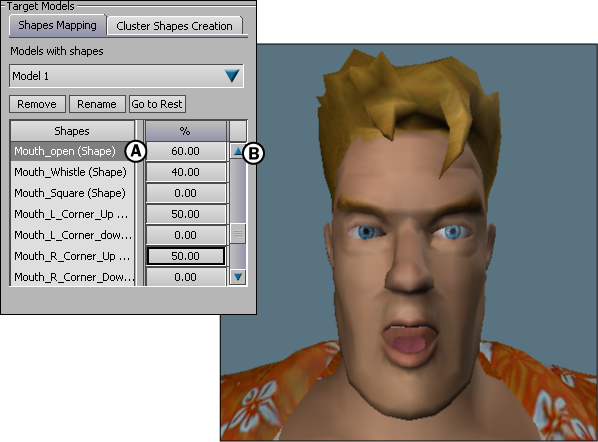
Task: Click the Mouth_Whistle 40.00 percent field
Action: [x=186, y=172]
